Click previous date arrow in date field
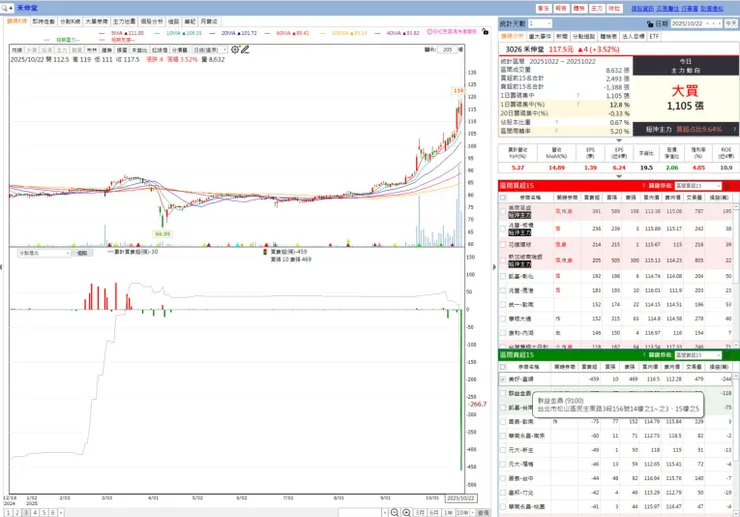This screenshot has height=517, width=740. 713,24
